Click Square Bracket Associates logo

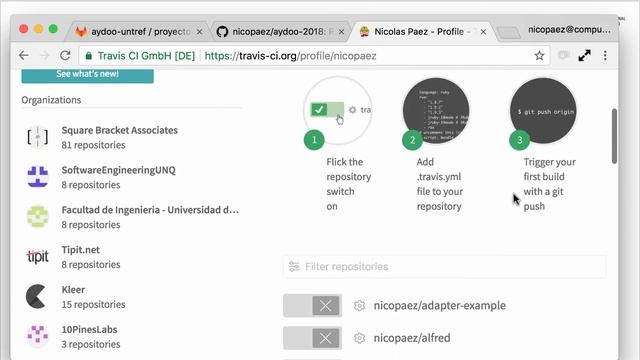pyautogui.click(x=38, y=137)
